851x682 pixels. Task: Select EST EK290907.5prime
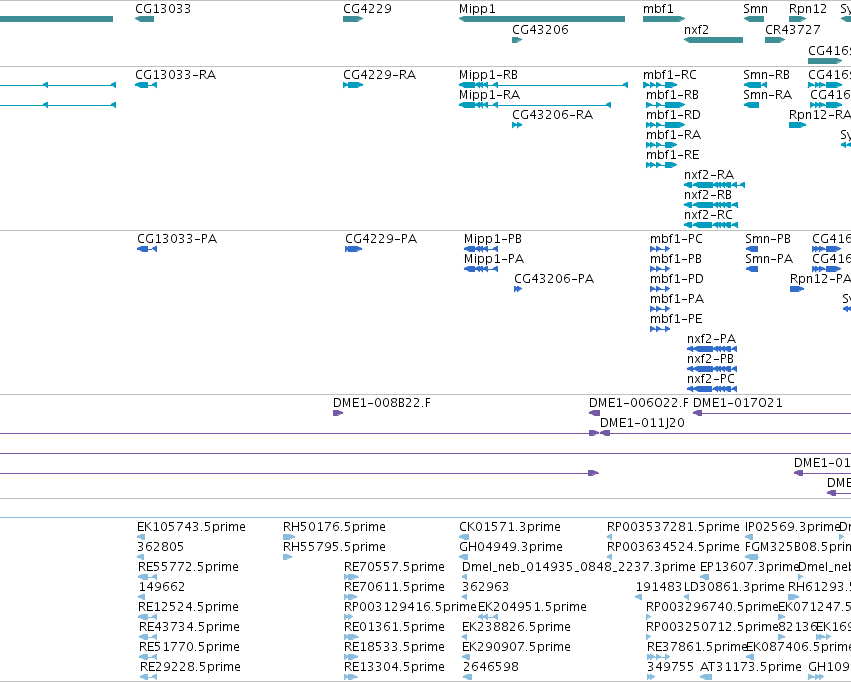tap(466, 657)
